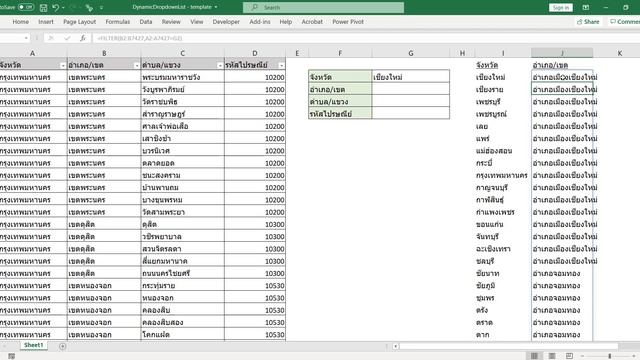Switch to Page Break Preview icon
Image resolution: width=640 pixels, height=360 pixels.
tap(569, 356)
